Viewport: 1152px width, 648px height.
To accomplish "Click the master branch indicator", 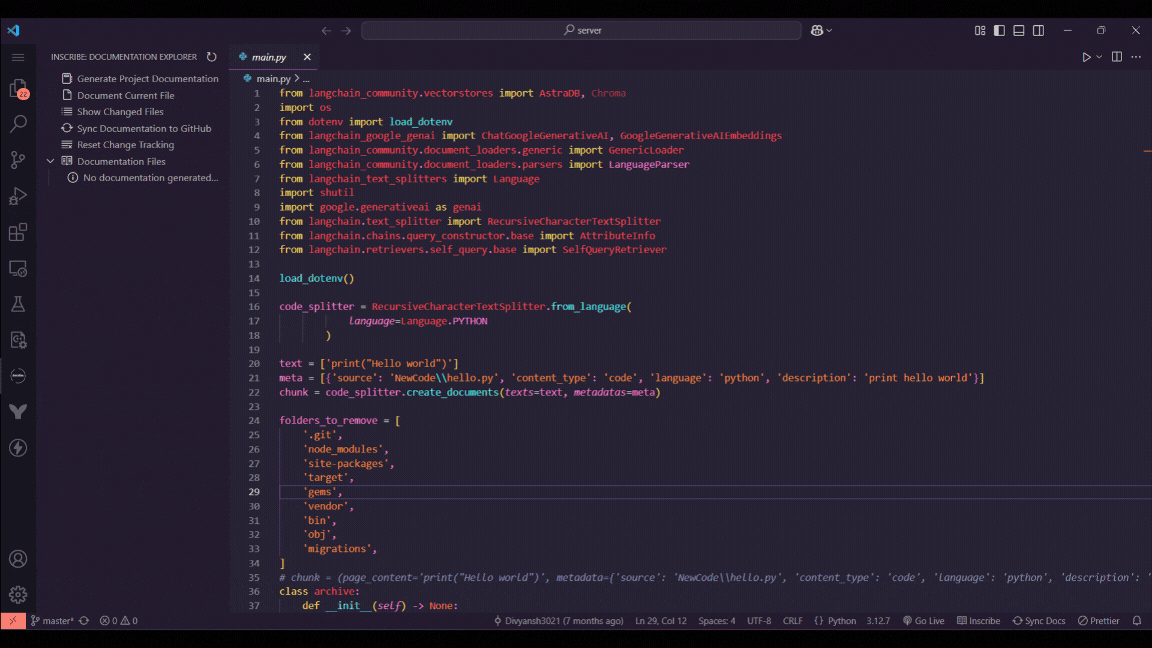I will [x=52, y=621].
